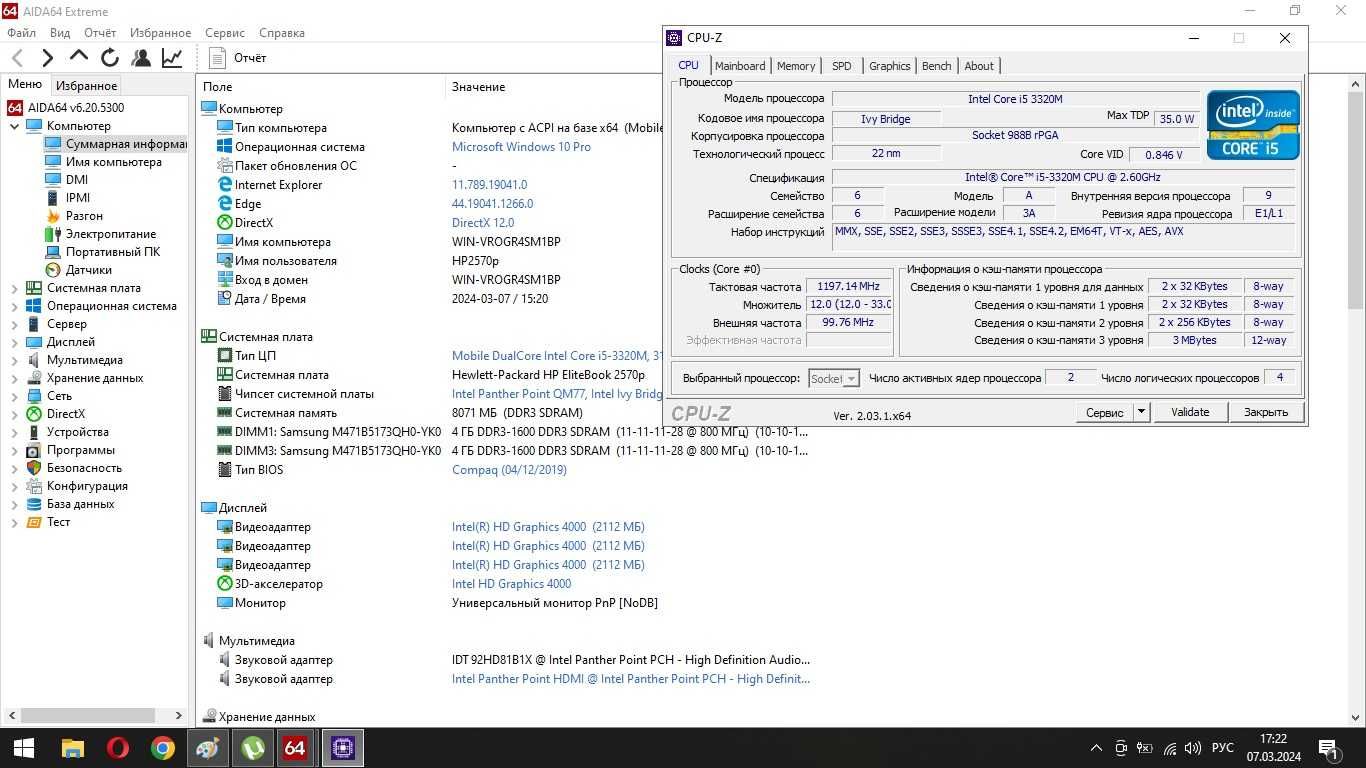Viewport: 1366px width, 768px height.
Task: Select Разгон tree item with flame icon
Action: coord(74,216)
